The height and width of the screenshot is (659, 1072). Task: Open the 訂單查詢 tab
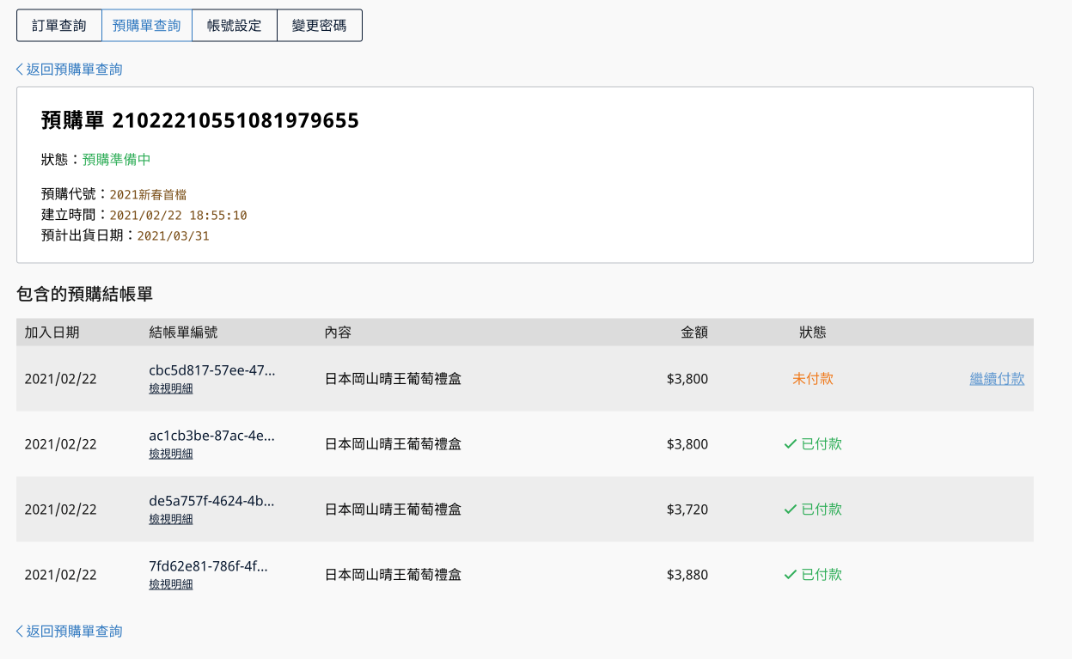tap(59, 26)
